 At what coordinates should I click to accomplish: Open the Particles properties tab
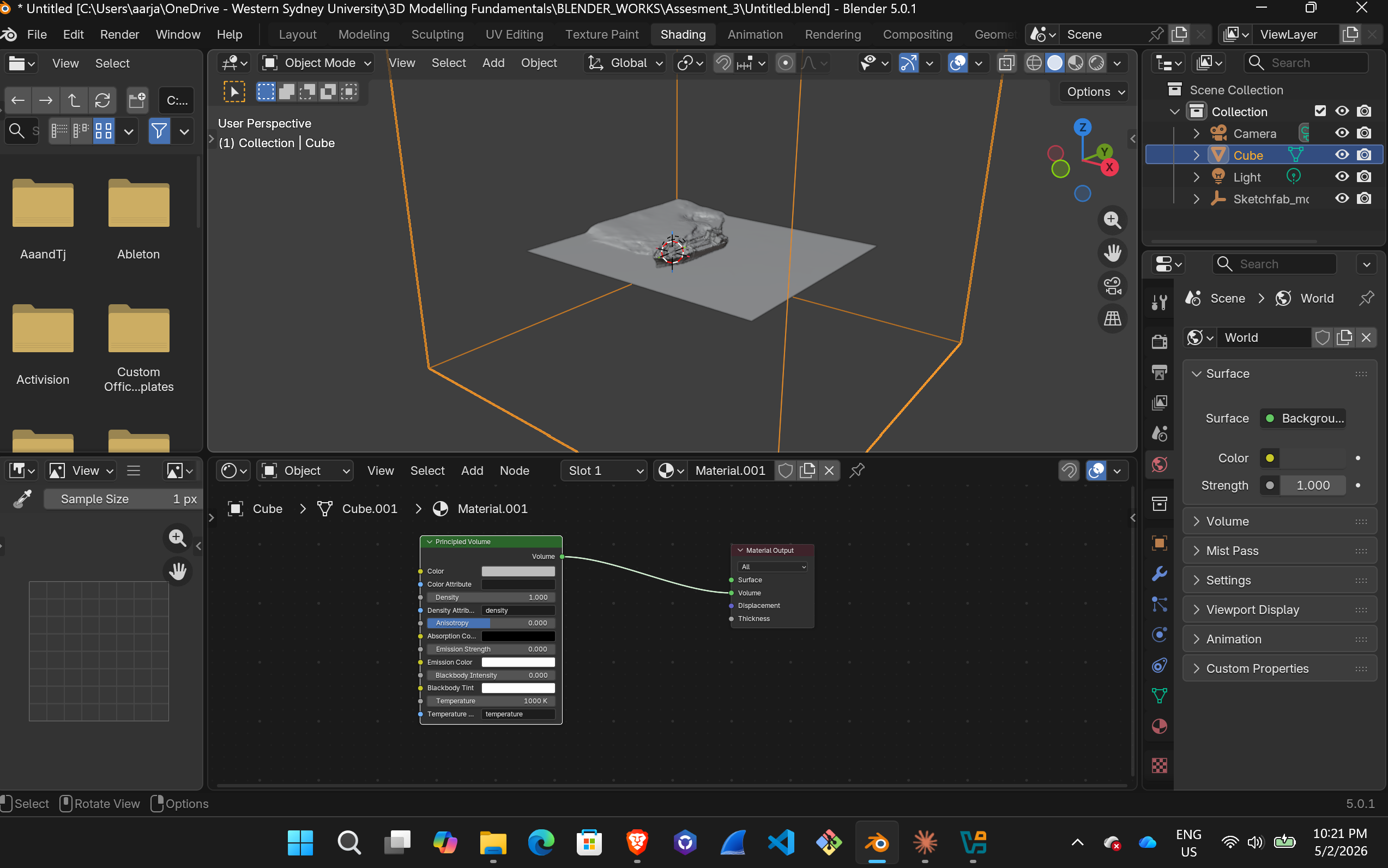1159,604
